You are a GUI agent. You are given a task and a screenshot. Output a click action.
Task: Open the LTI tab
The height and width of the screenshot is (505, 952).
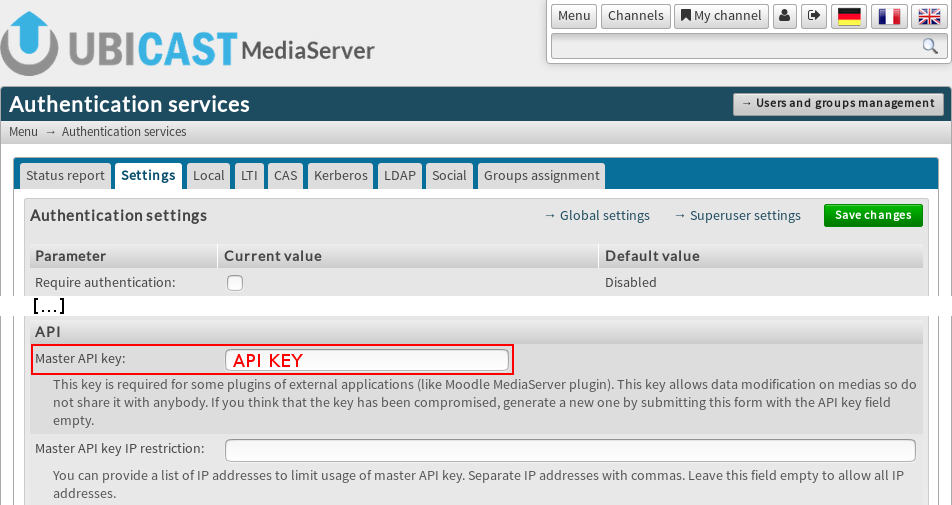click(249, 175)
